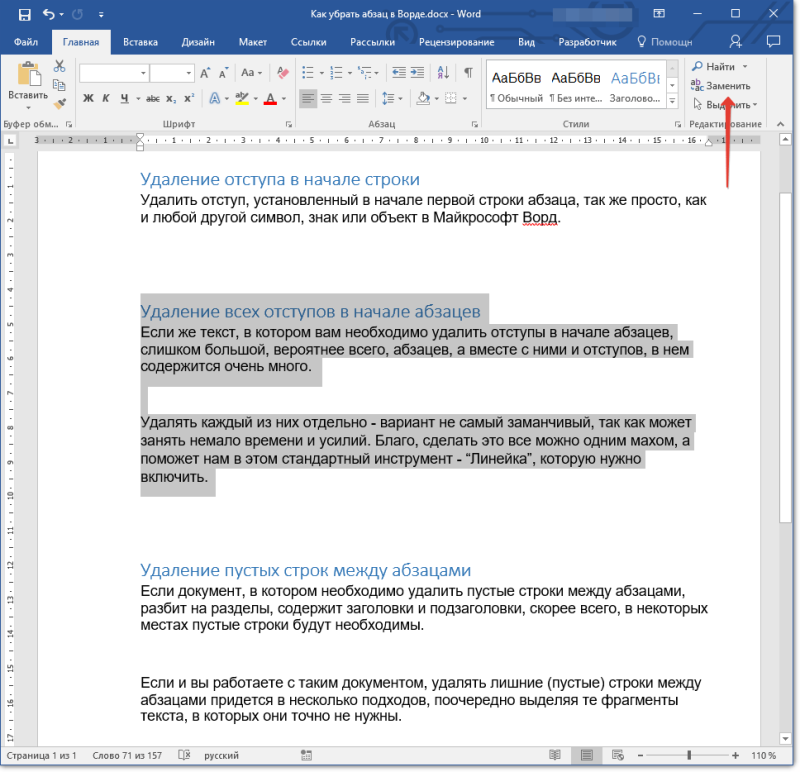Increase indent using ribbon icon

click(x=417, y=72)
